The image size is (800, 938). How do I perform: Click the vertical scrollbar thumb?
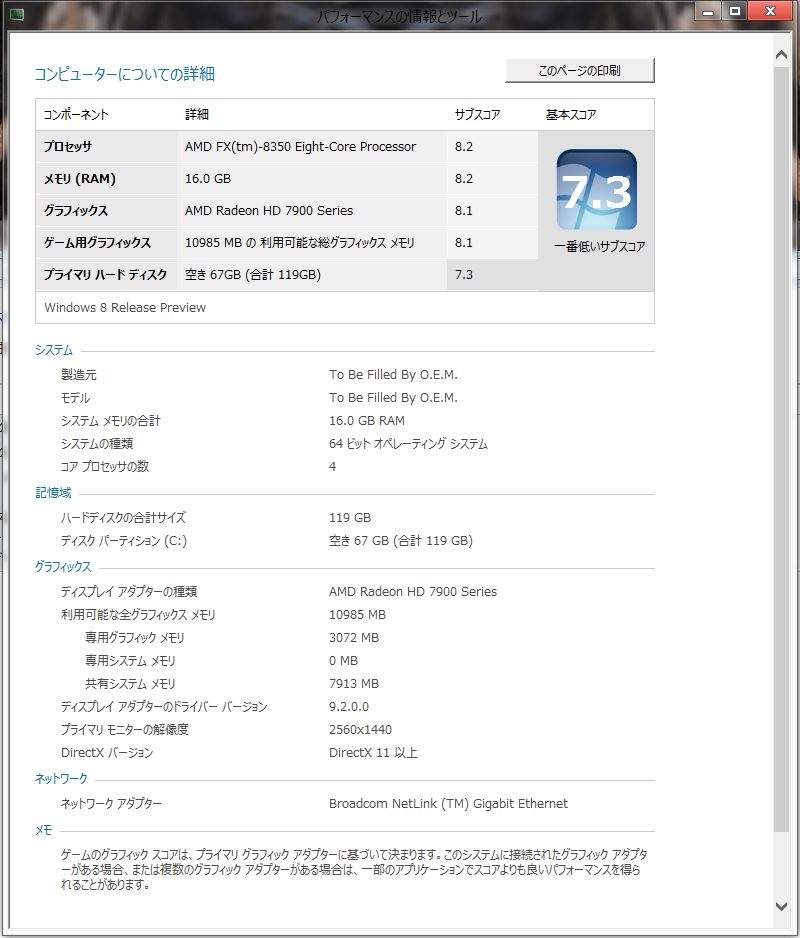[781, 449]
